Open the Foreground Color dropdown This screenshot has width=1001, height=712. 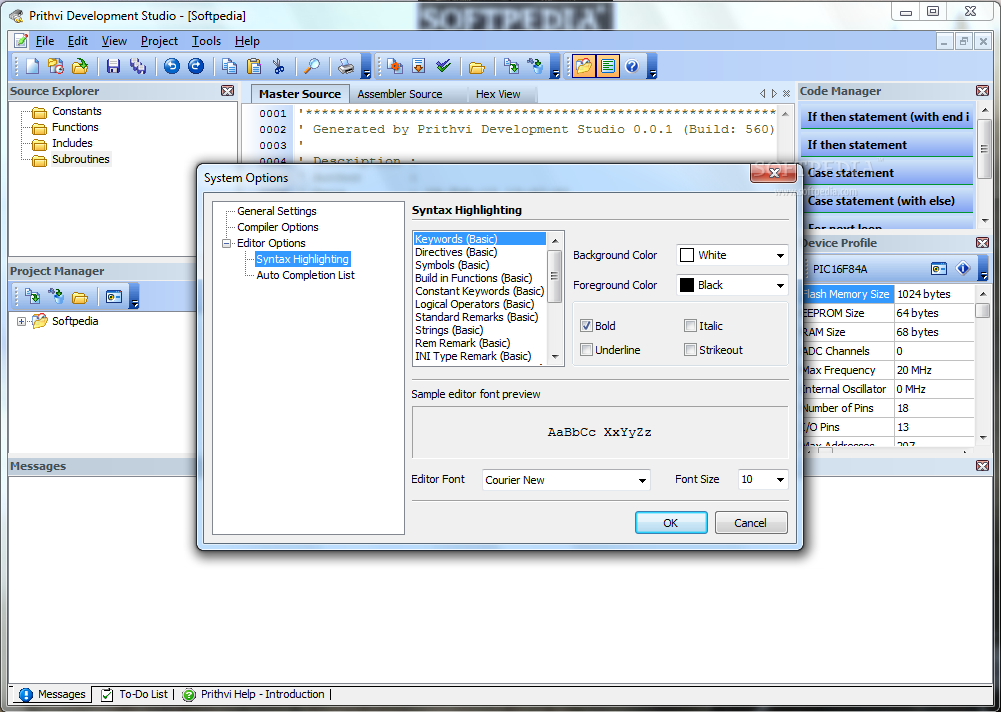point(780,285)
